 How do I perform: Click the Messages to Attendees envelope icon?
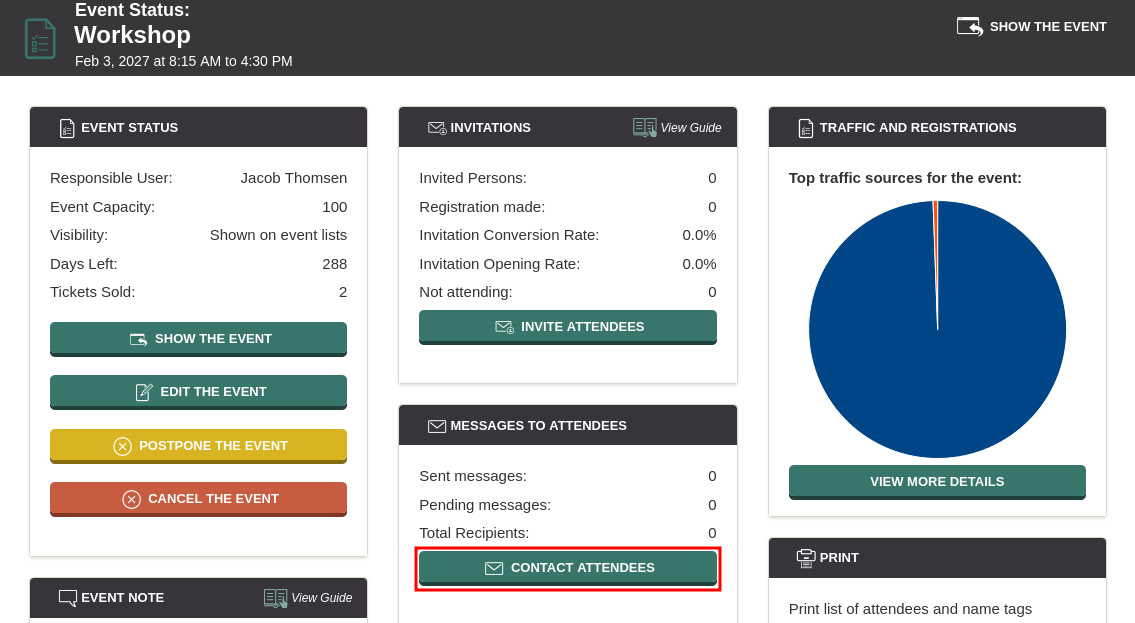[x=437, y=426]
